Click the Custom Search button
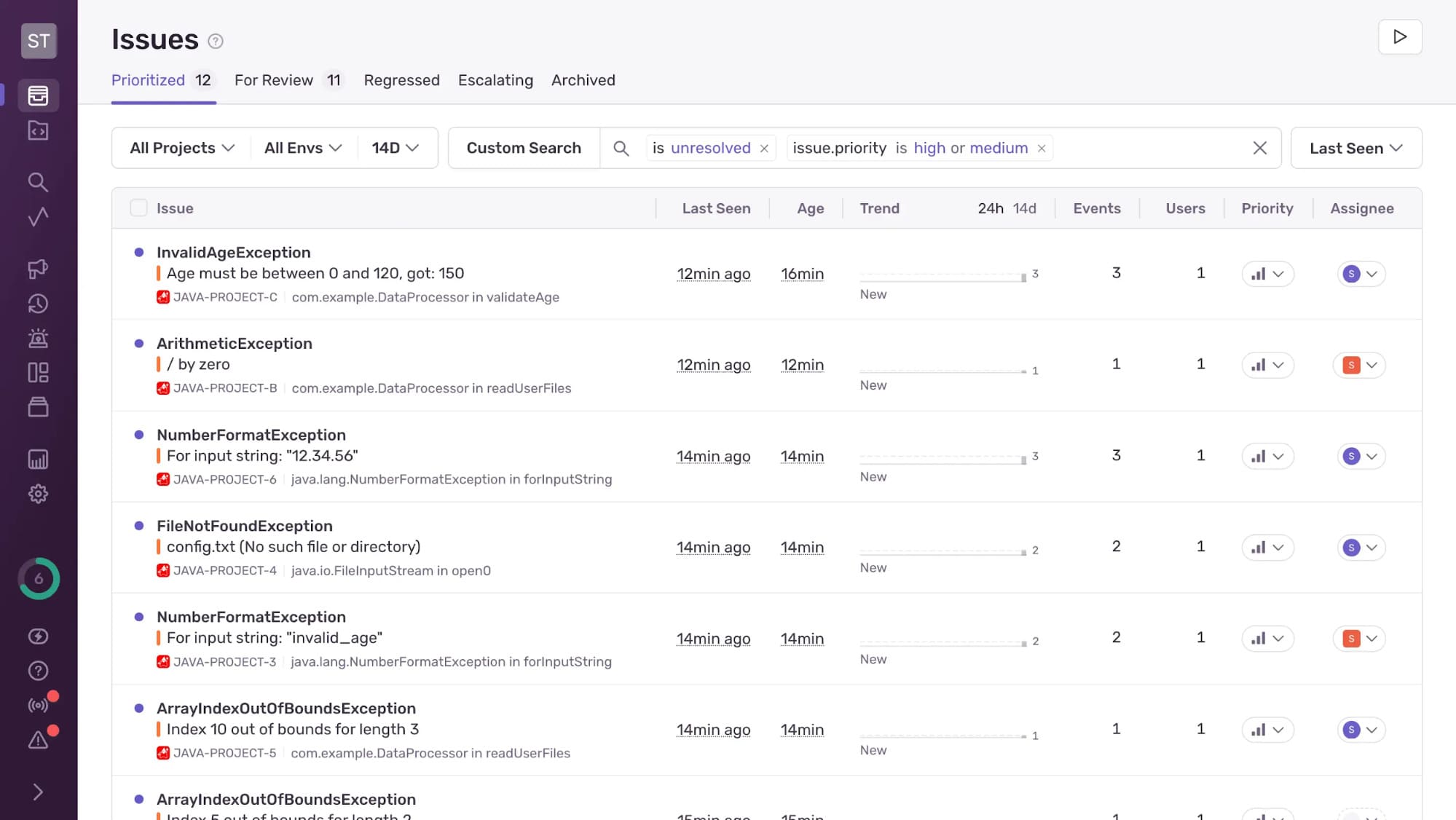 tap(524, 148)
